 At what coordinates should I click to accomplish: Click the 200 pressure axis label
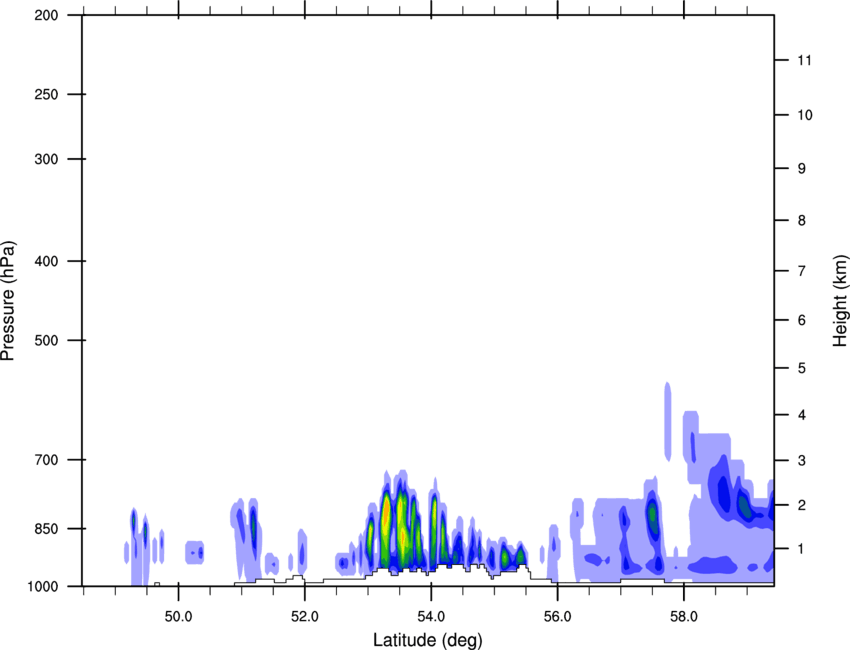tap(46, 15)
